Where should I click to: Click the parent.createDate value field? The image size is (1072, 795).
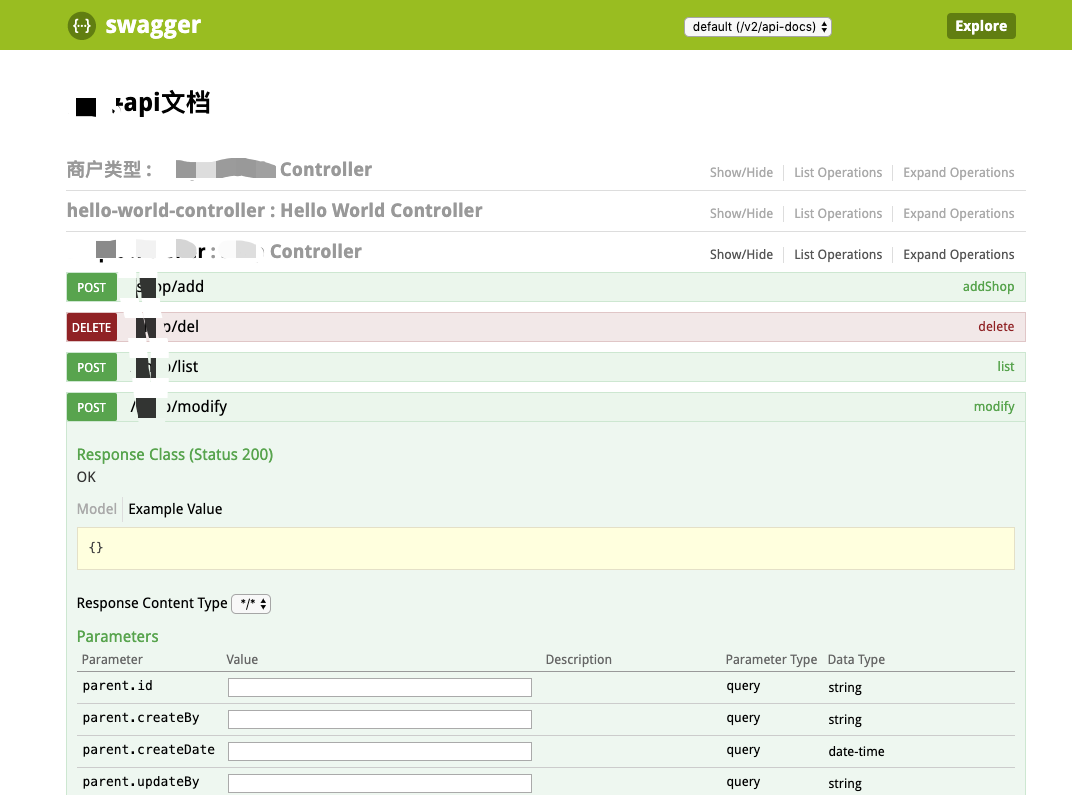tap(379, 751)
